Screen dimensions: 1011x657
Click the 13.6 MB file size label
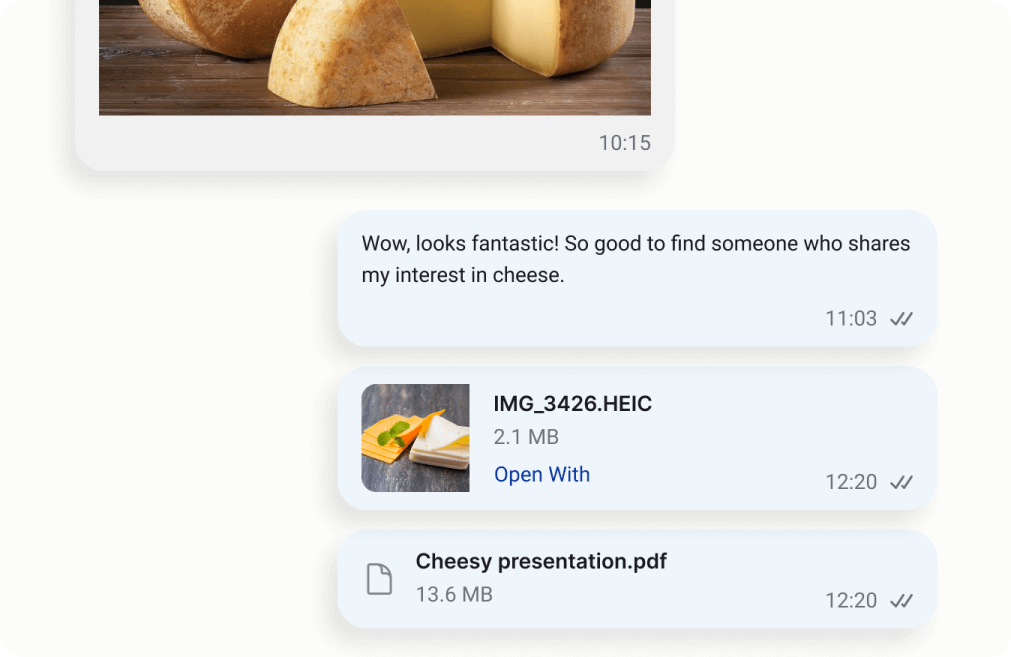(x=454, y=595)
